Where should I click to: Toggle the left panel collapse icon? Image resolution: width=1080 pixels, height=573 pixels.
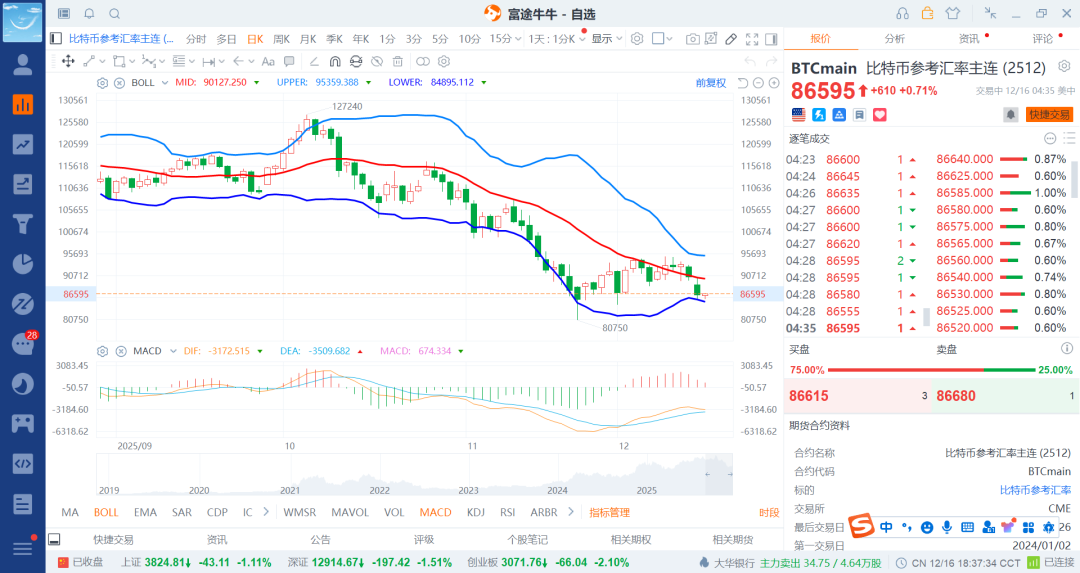[x=56, y=39]
